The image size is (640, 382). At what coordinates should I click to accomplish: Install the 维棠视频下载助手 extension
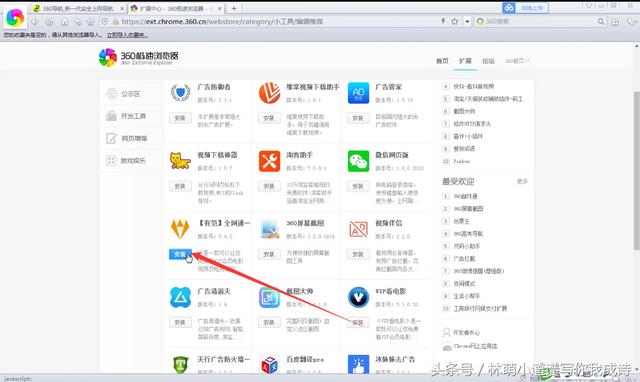coord(269,118)
